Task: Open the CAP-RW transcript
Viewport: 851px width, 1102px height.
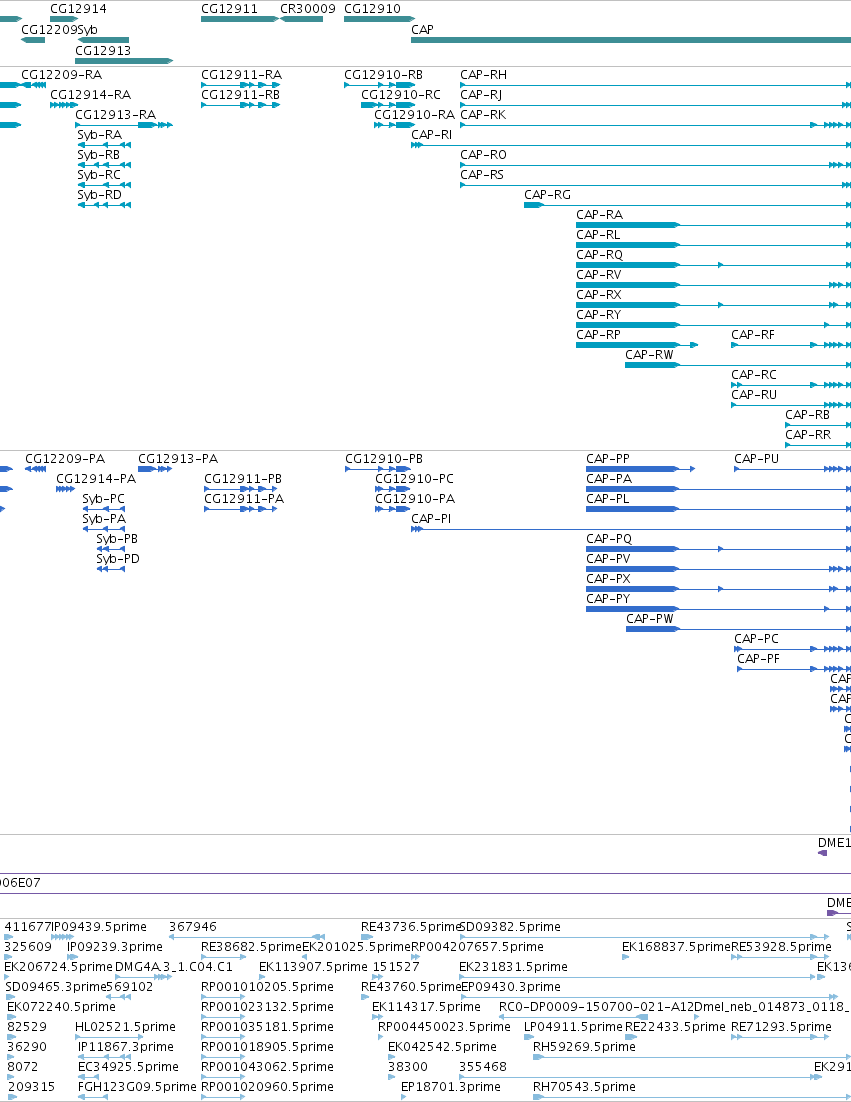Action: point(649,354)
